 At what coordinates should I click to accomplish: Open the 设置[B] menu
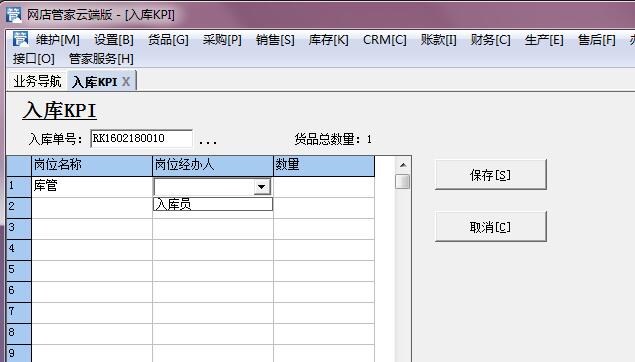tap(114, 40)
